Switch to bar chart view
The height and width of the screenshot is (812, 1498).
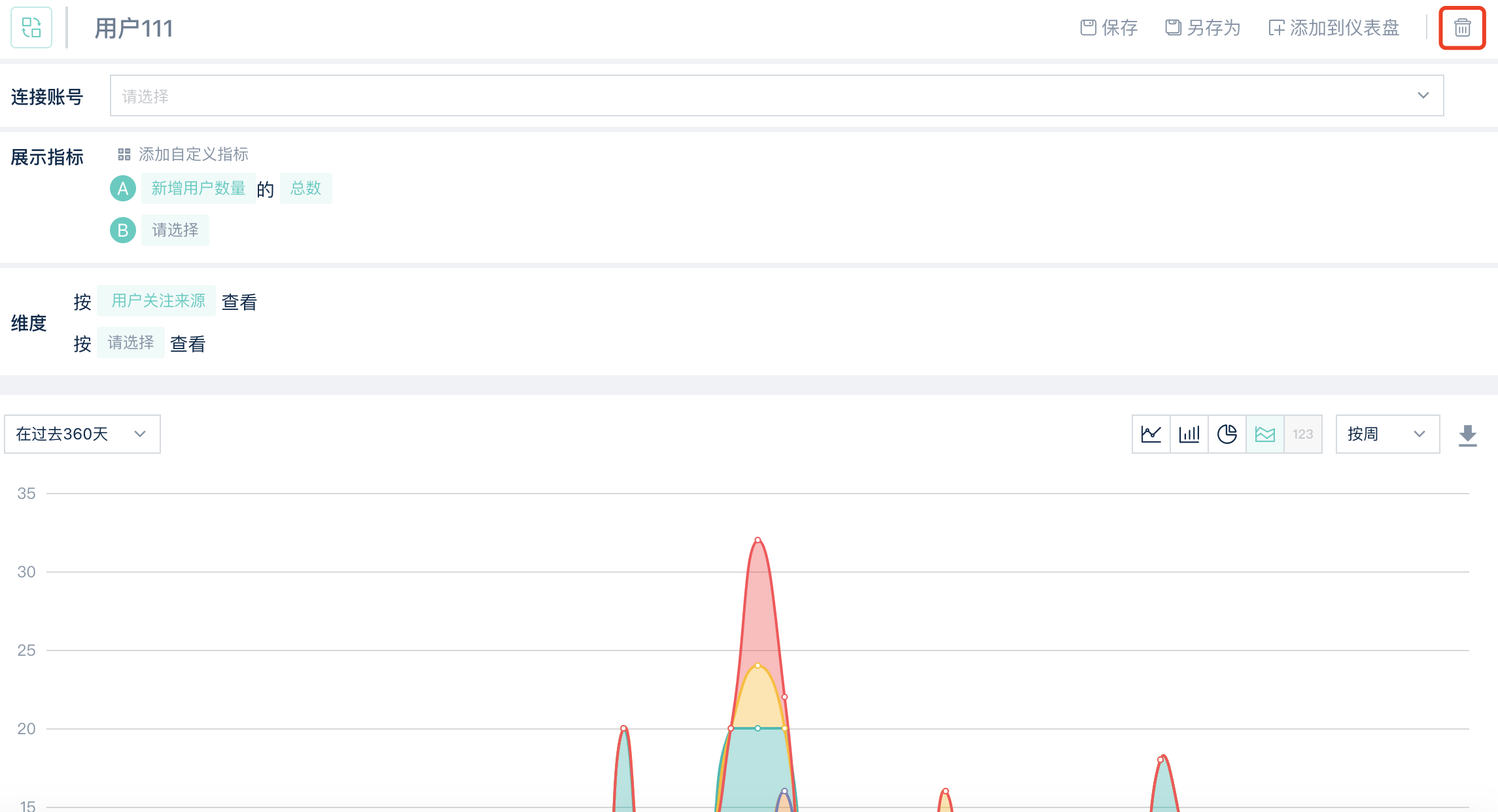[1189, 434]
